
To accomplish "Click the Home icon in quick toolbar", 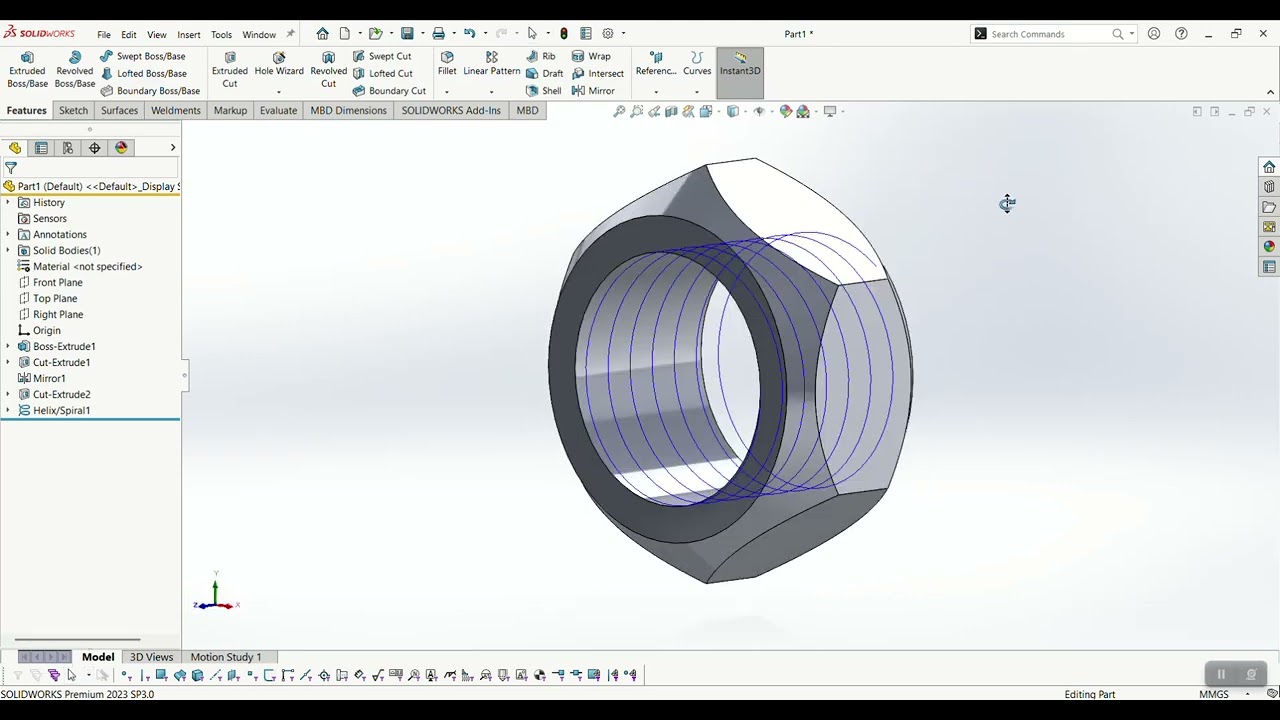I will pos(322,33).
